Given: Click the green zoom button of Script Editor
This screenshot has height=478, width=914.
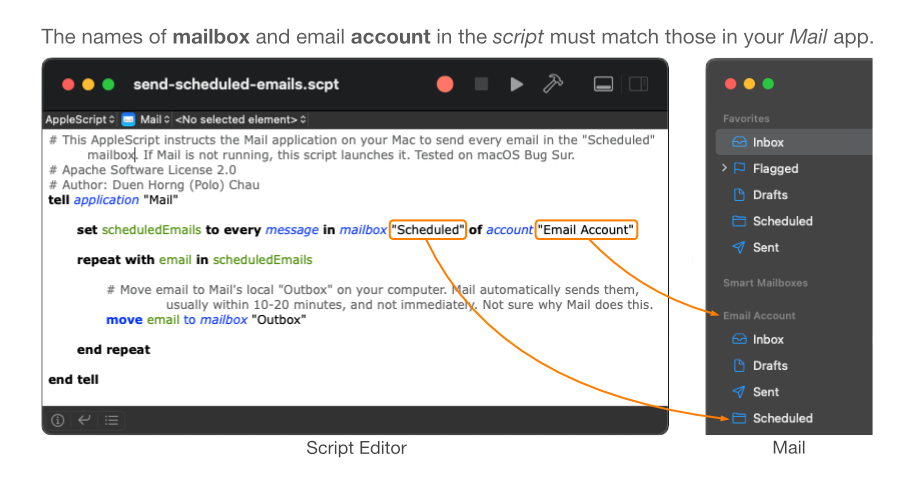Looking at the screenshot, I should coord(108,85).
